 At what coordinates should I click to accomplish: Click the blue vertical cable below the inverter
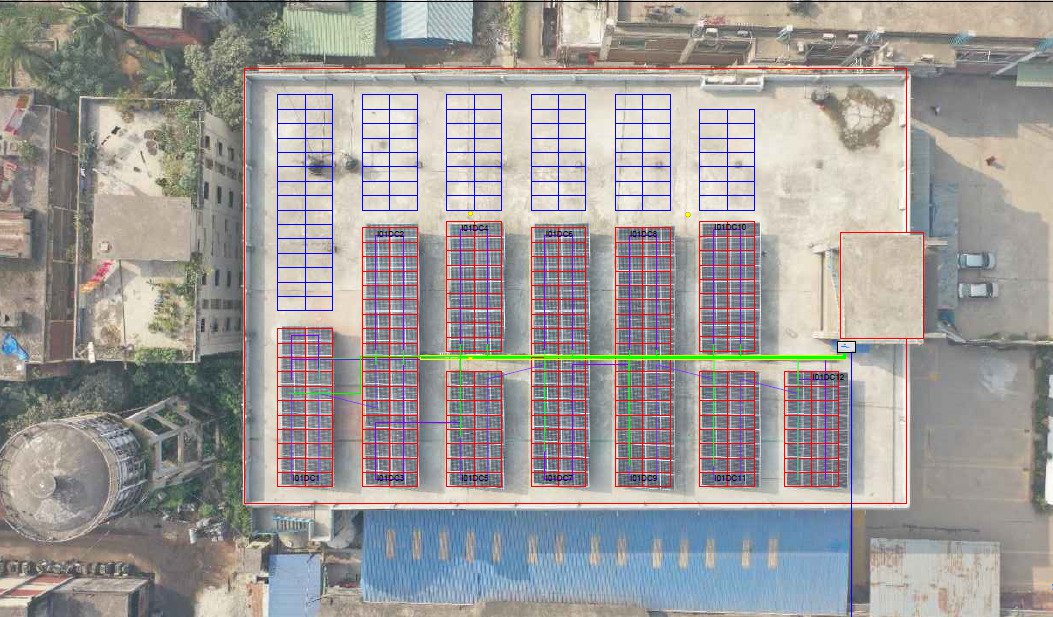pyautogui.click(x=849, y=480)
